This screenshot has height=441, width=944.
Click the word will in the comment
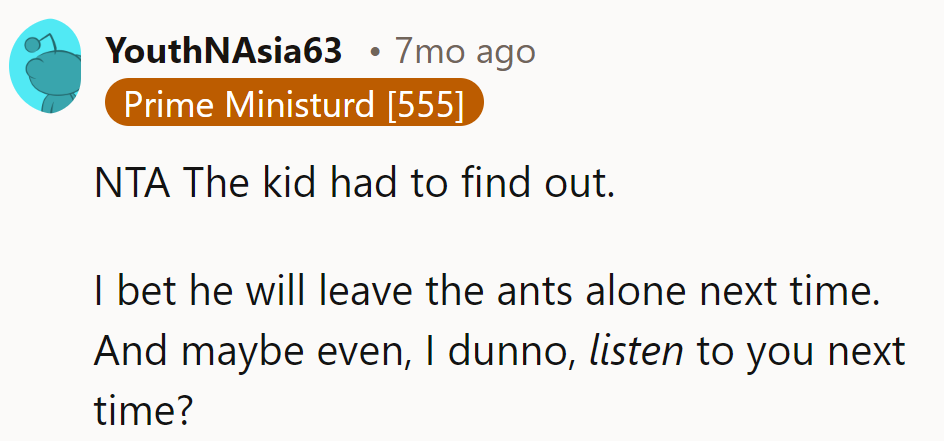click(244, 296)
